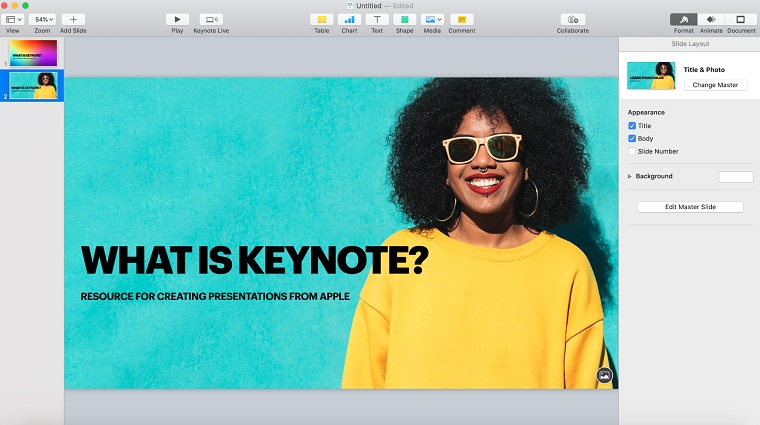Insert a table with Table icon

pos(321,19)
